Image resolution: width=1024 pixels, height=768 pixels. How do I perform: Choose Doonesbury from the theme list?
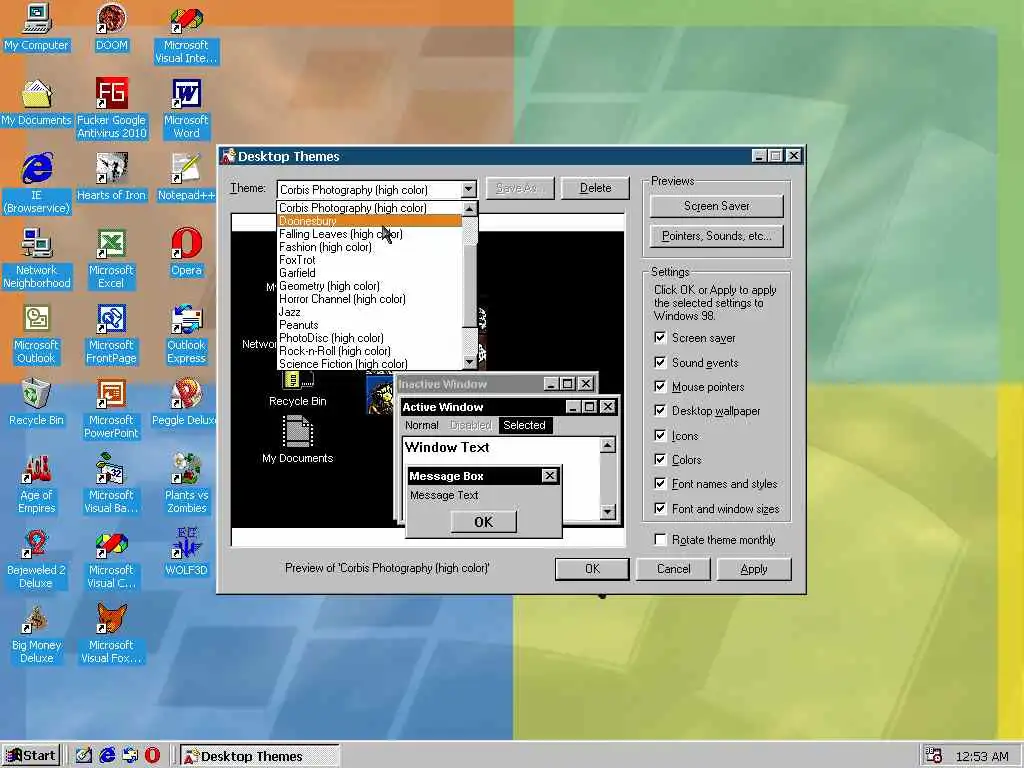tap(370, 221)
